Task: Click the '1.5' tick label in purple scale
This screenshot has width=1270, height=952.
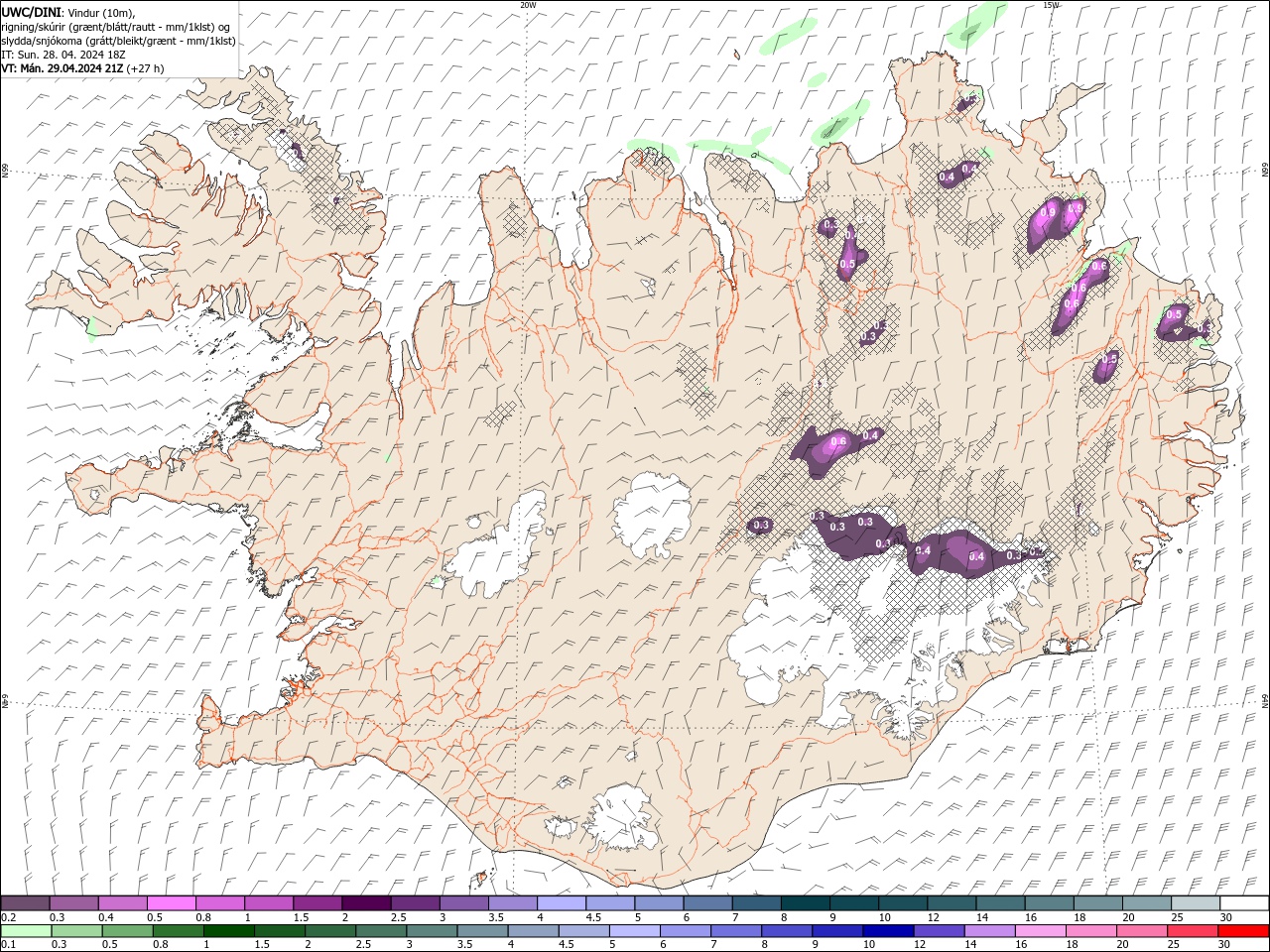Action: click(x=302, y=917)
